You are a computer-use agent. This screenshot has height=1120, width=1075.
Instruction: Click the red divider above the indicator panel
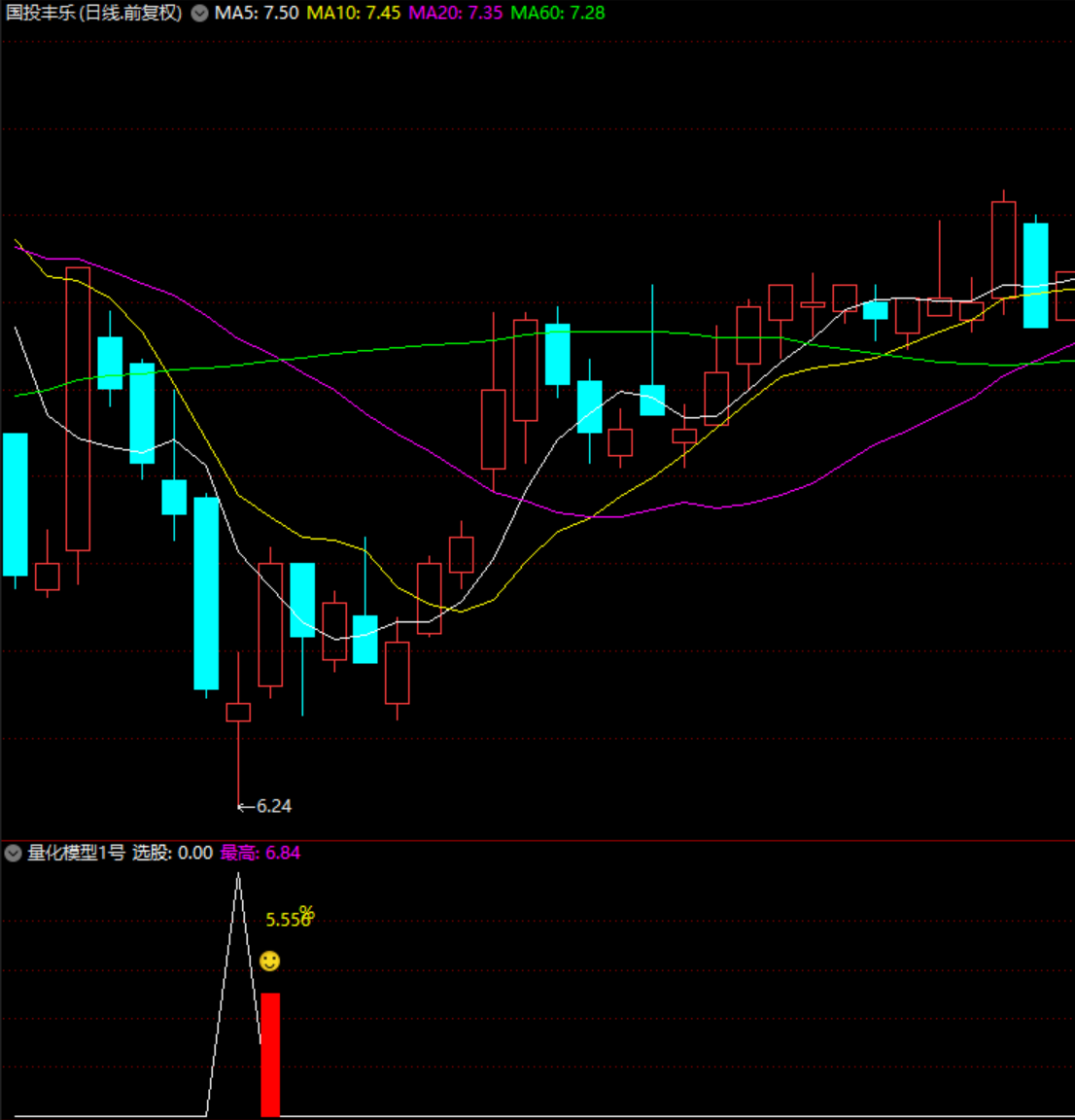(537, 840)
